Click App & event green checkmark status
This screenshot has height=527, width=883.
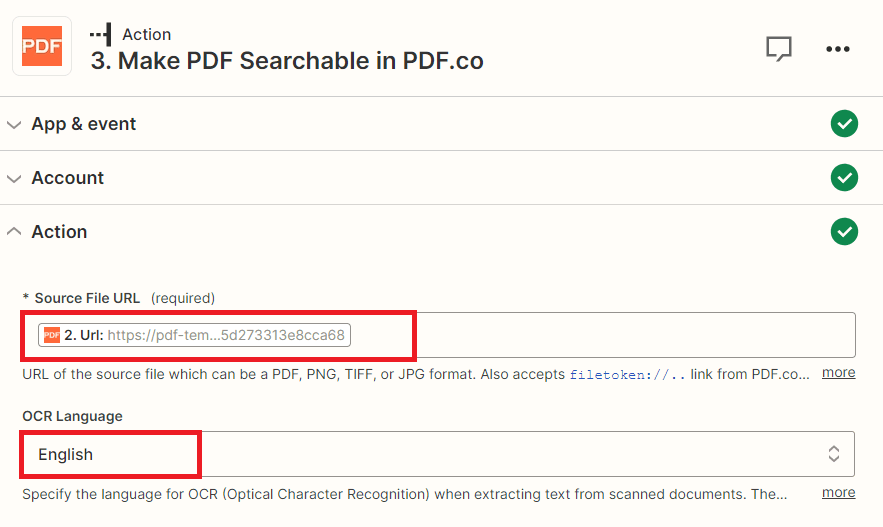coord(844,123)
